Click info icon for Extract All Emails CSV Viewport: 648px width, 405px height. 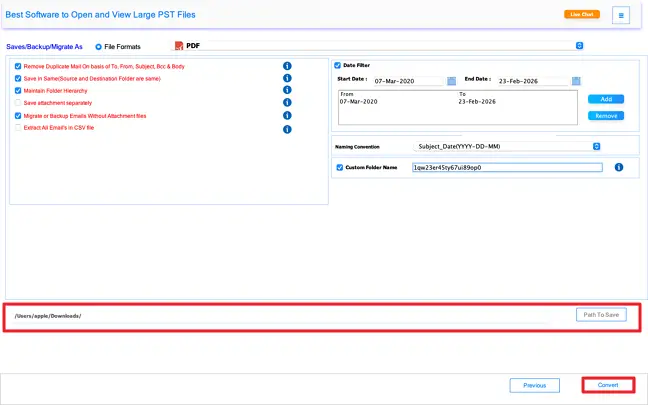(287, 128)
